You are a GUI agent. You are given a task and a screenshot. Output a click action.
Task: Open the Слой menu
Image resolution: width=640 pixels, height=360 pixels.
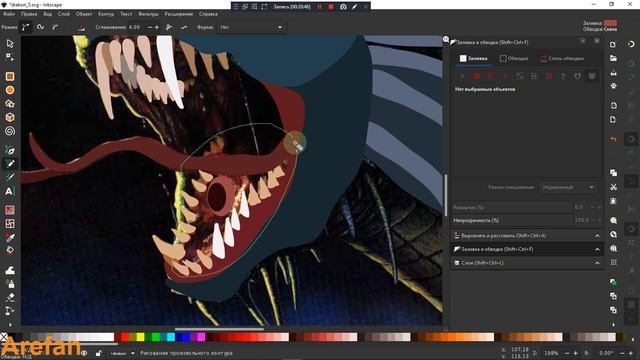pyautogui.click(x=64, y=14)
